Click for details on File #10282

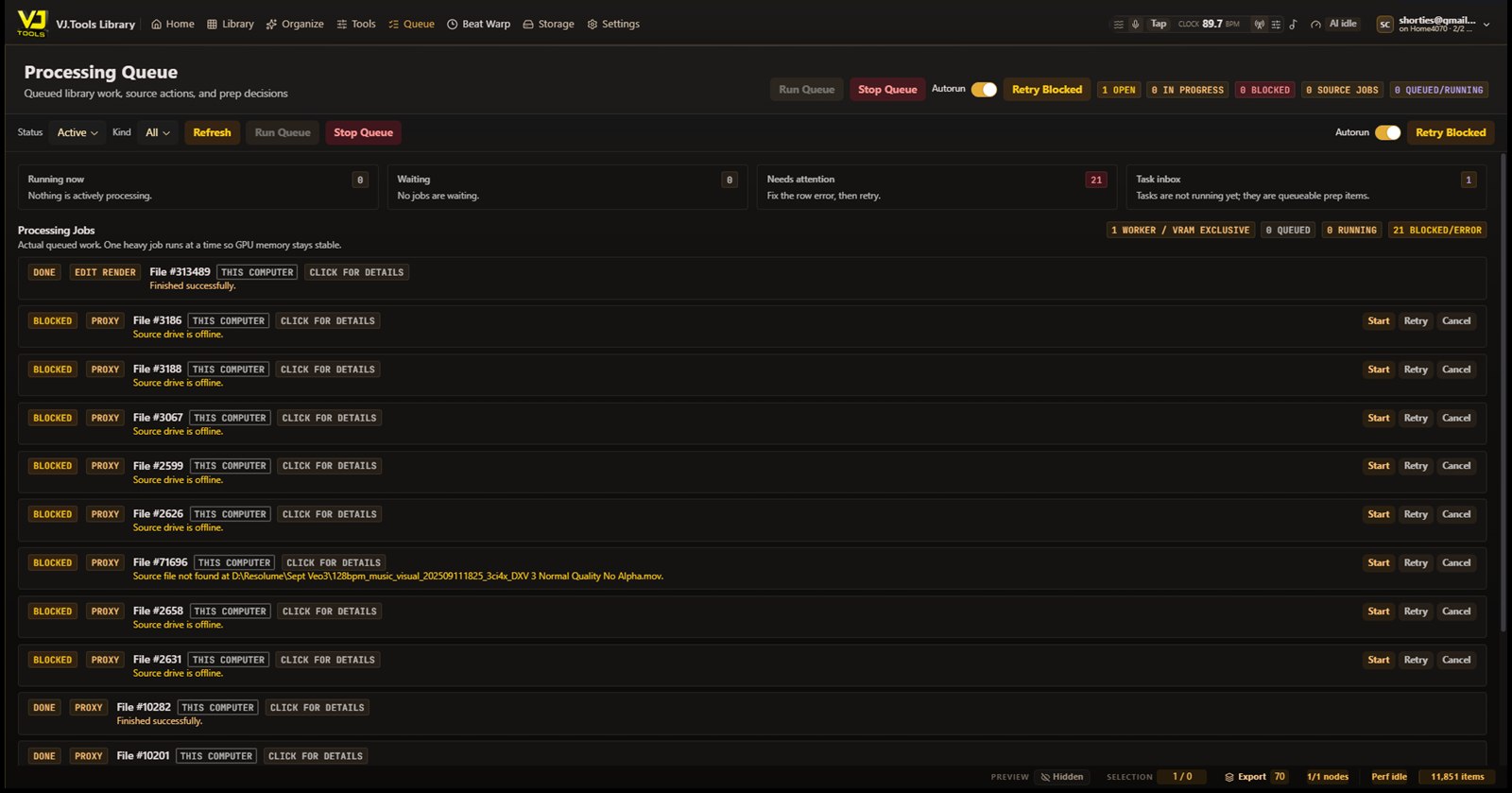pos(318,708)
